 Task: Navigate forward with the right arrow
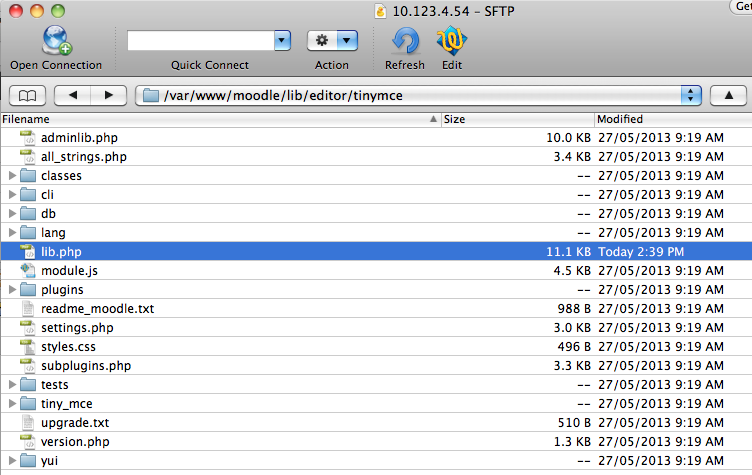(108, 95)
